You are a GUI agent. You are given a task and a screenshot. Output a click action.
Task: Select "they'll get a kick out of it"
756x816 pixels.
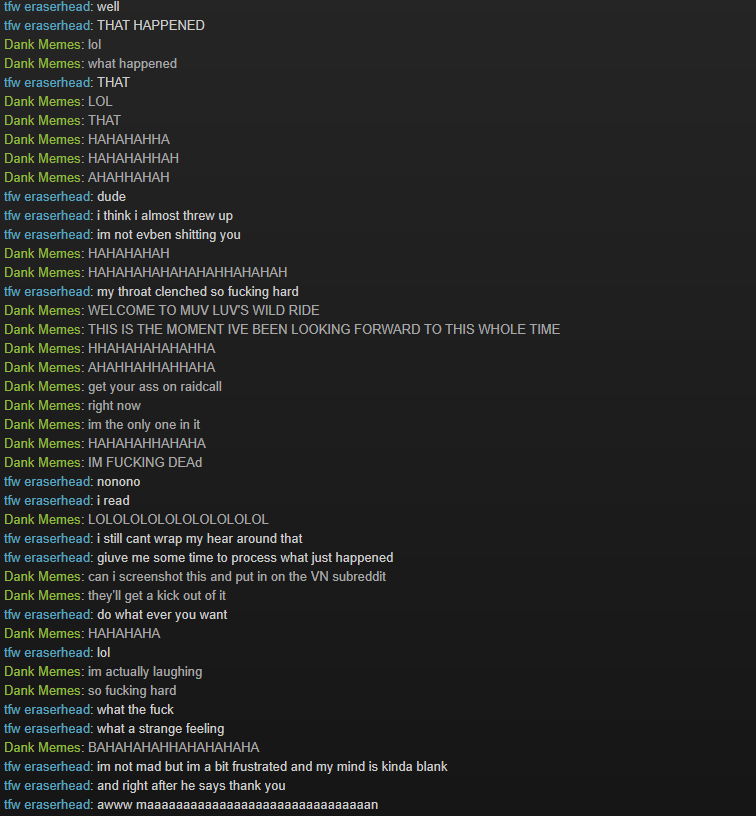pos(157,595)
